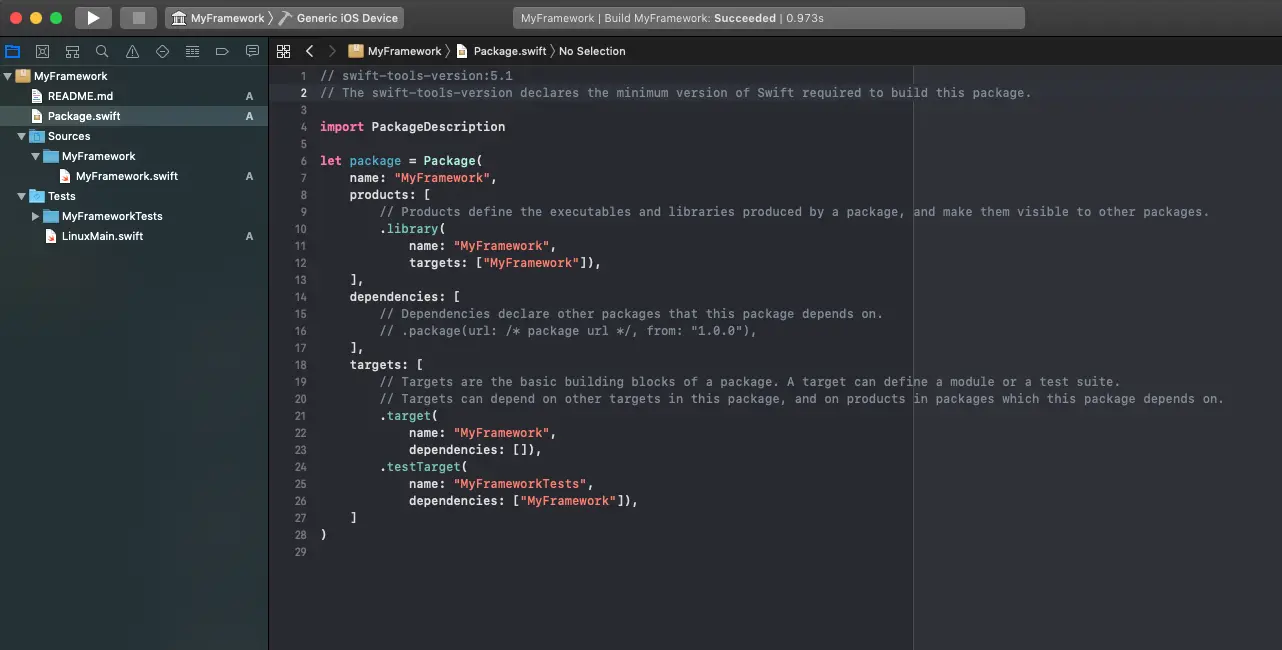Viewport: 1282px width, 650px height.
Task: Choose the Generic iOS Device destination
Action: tap(340, 18)
